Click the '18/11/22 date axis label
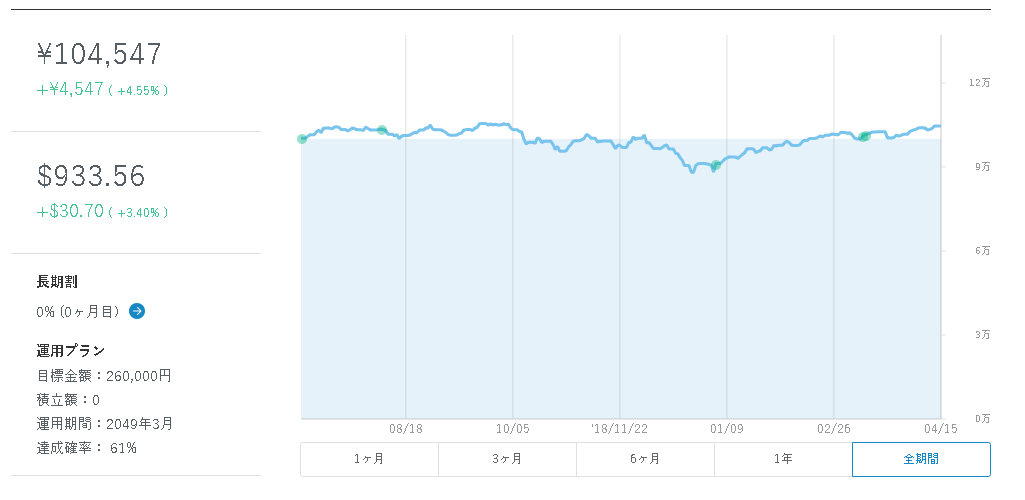This screenshot has height=500, width=1025. (x=619, y=429)
